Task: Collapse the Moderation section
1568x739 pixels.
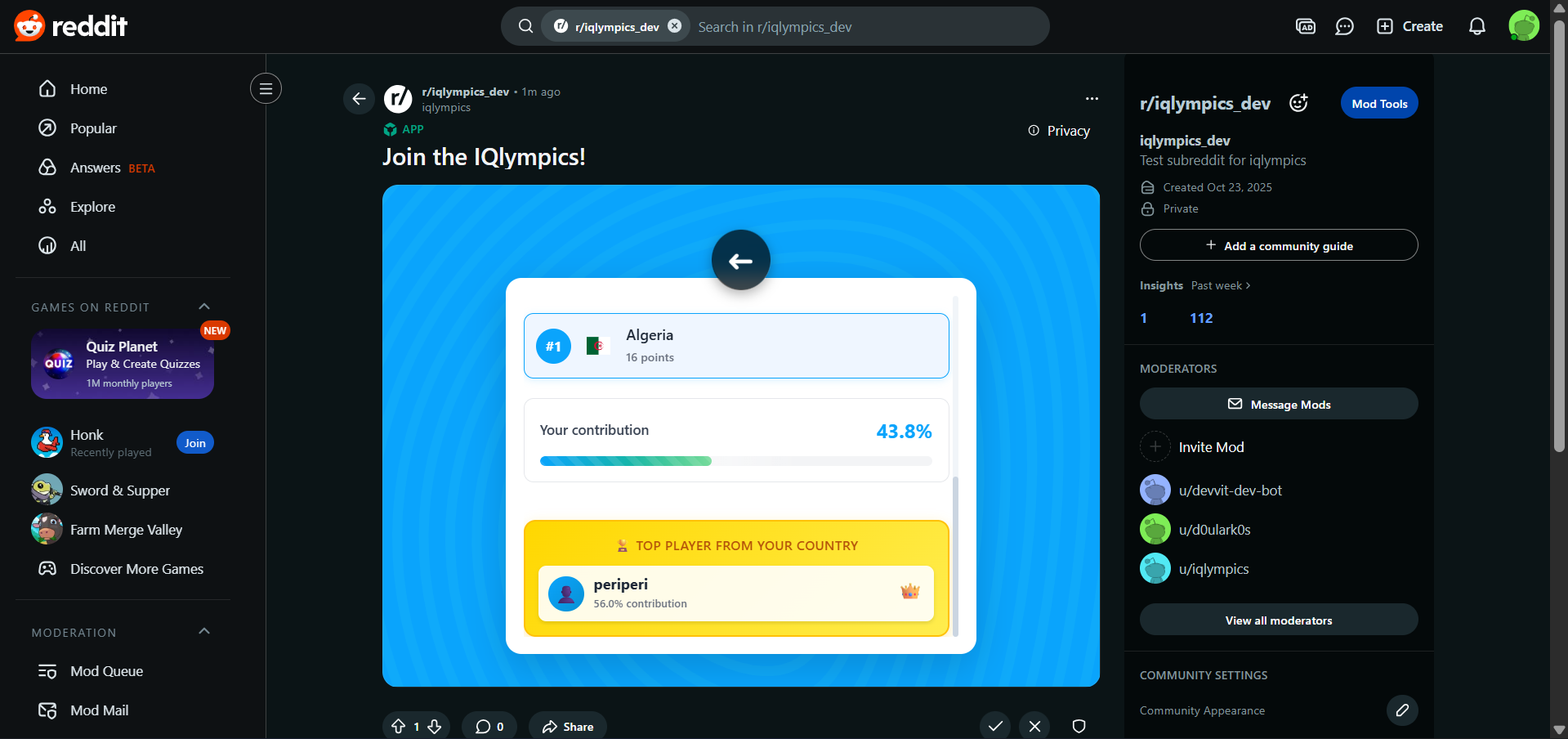Action: [x=204, y=632]
